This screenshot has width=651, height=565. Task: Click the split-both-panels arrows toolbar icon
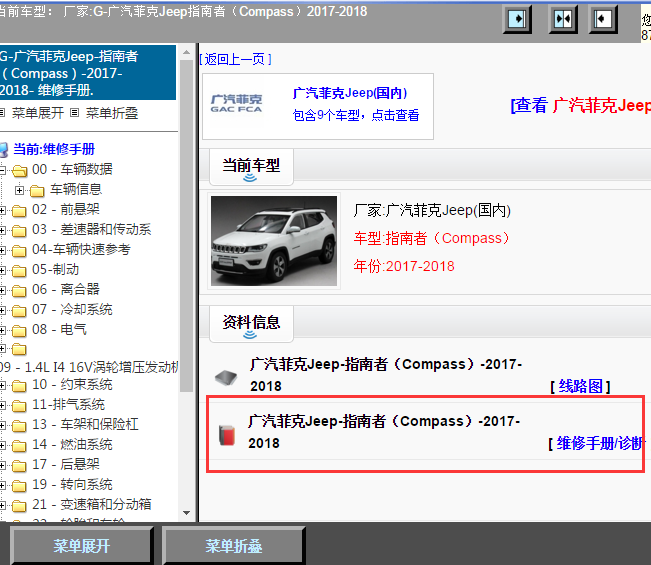coord(563,19)
